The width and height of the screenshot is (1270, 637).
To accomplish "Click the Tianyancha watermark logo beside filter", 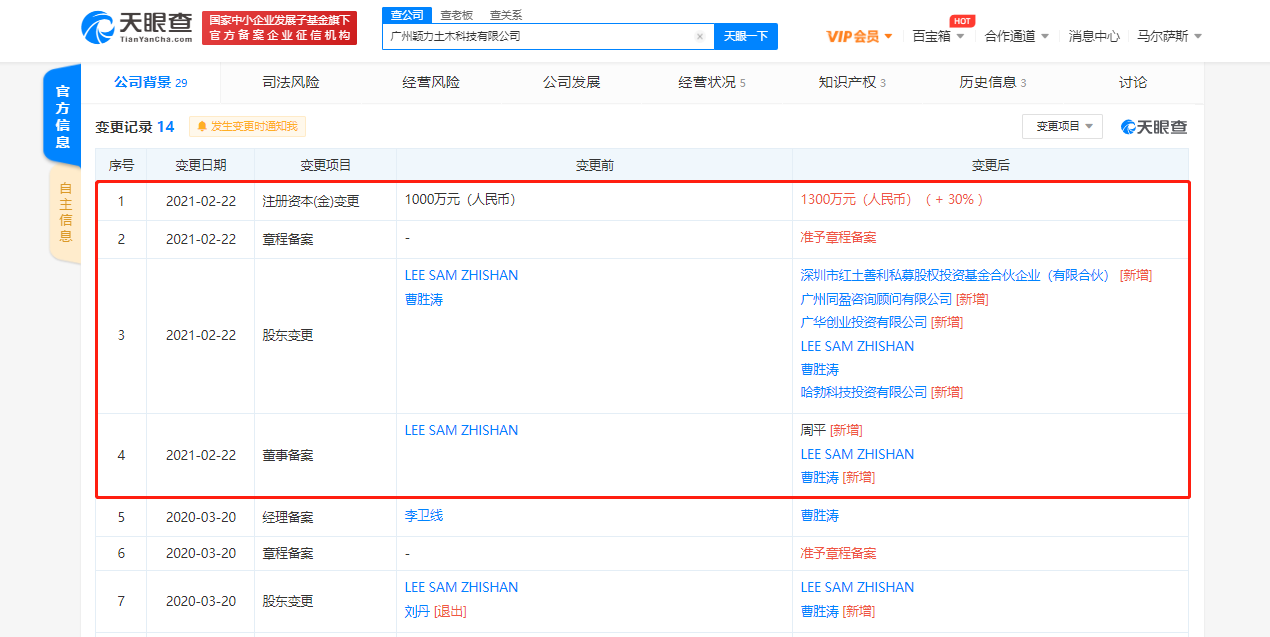I will [1154, 127].
